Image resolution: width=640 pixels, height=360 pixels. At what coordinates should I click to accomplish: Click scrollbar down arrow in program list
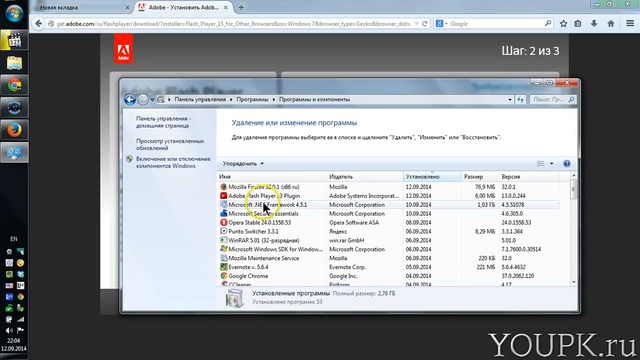(x=573, y=282)
